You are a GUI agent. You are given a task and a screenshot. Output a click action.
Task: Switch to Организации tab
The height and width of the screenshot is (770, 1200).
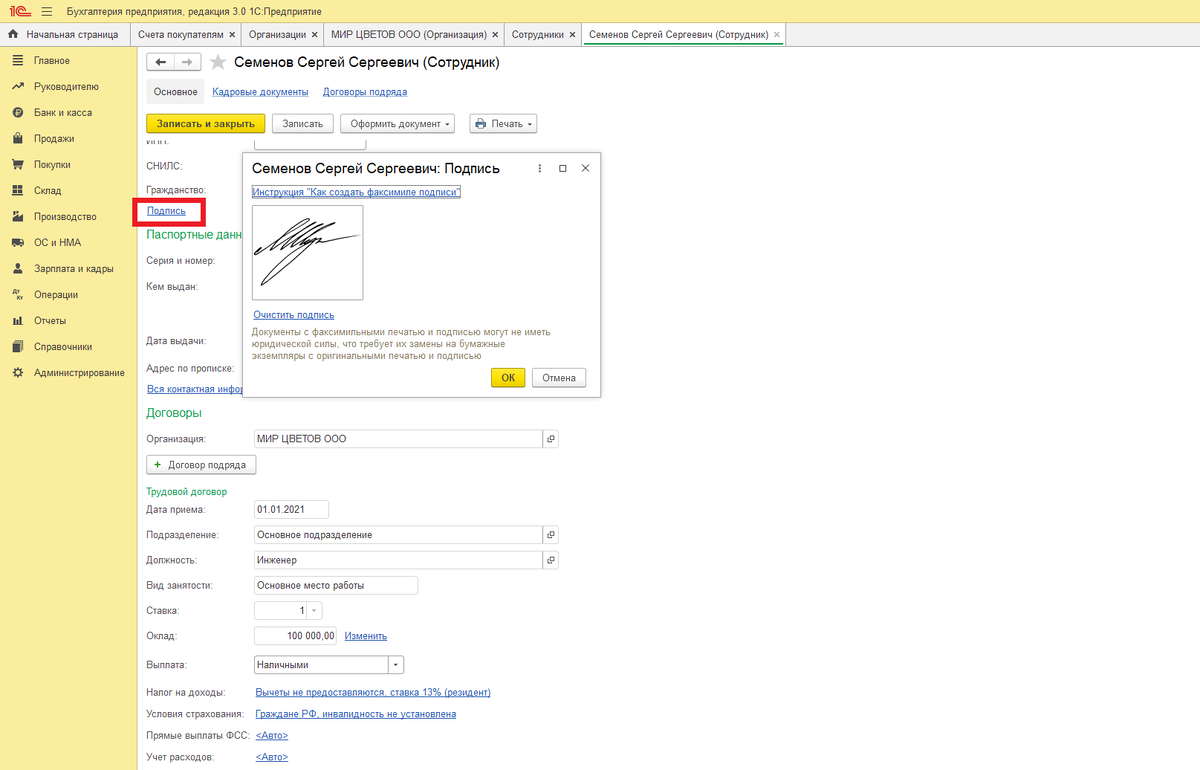coord(277,34)
